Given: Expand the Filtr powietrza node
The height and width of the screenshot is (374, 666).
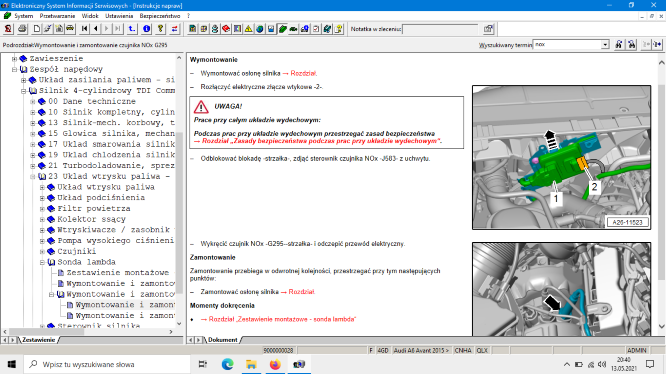Looking at the screenshot, I should [x=42, y=208].
